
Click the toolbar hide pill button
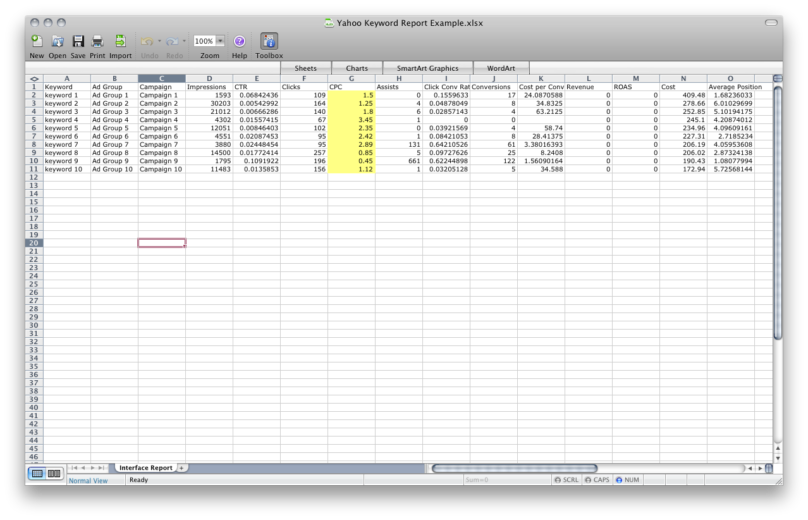(x=771, y=22)
